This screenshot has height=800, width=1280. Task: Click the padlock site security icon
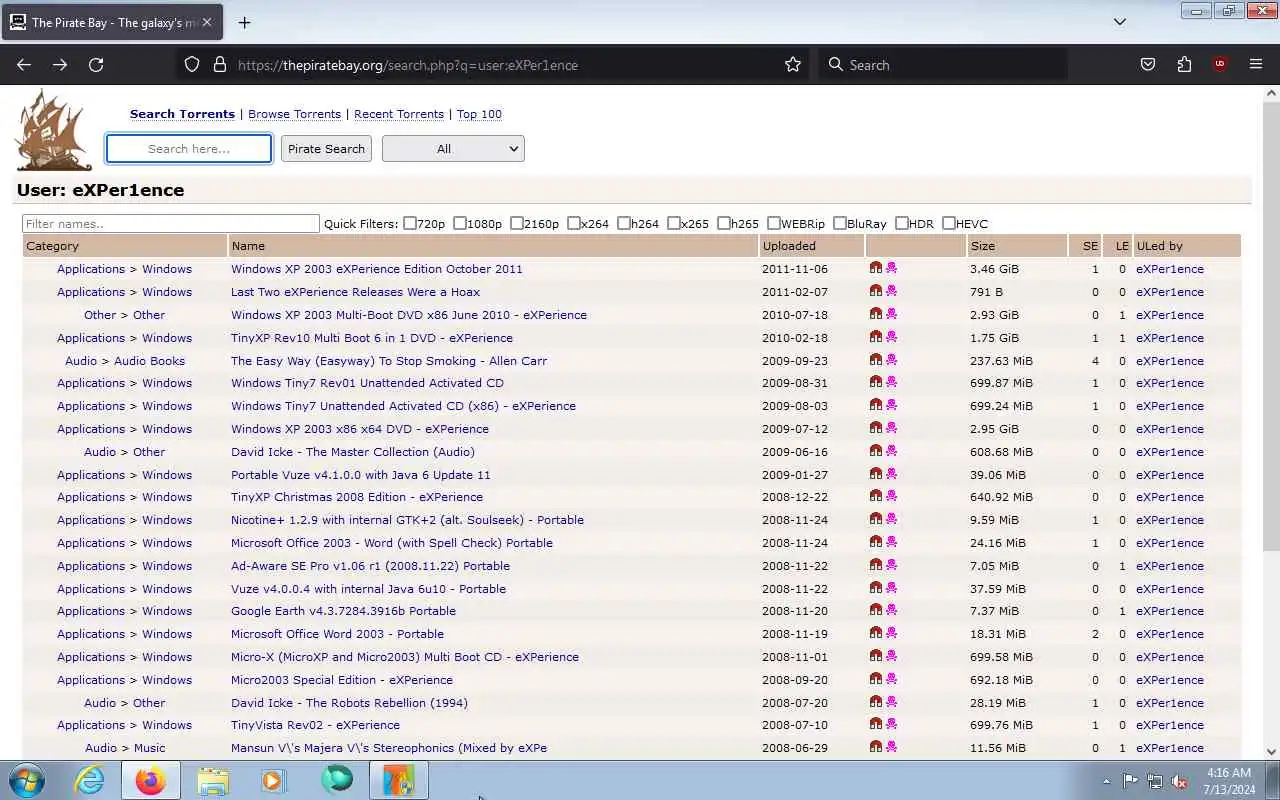tap(220, 65)
